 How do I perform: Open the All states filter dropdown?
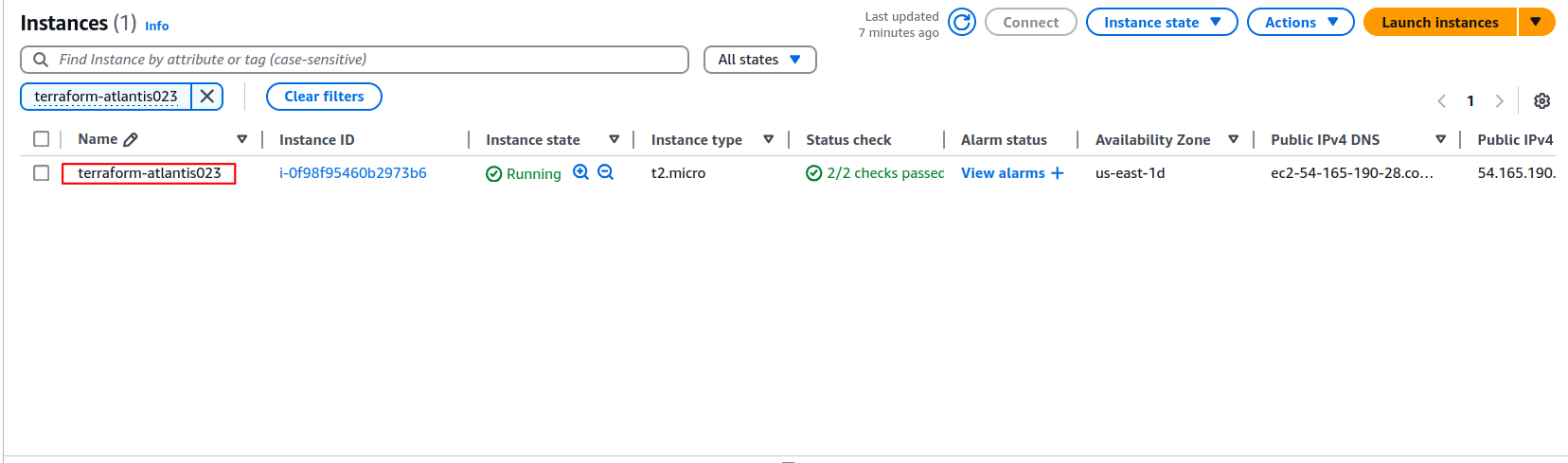759,60
